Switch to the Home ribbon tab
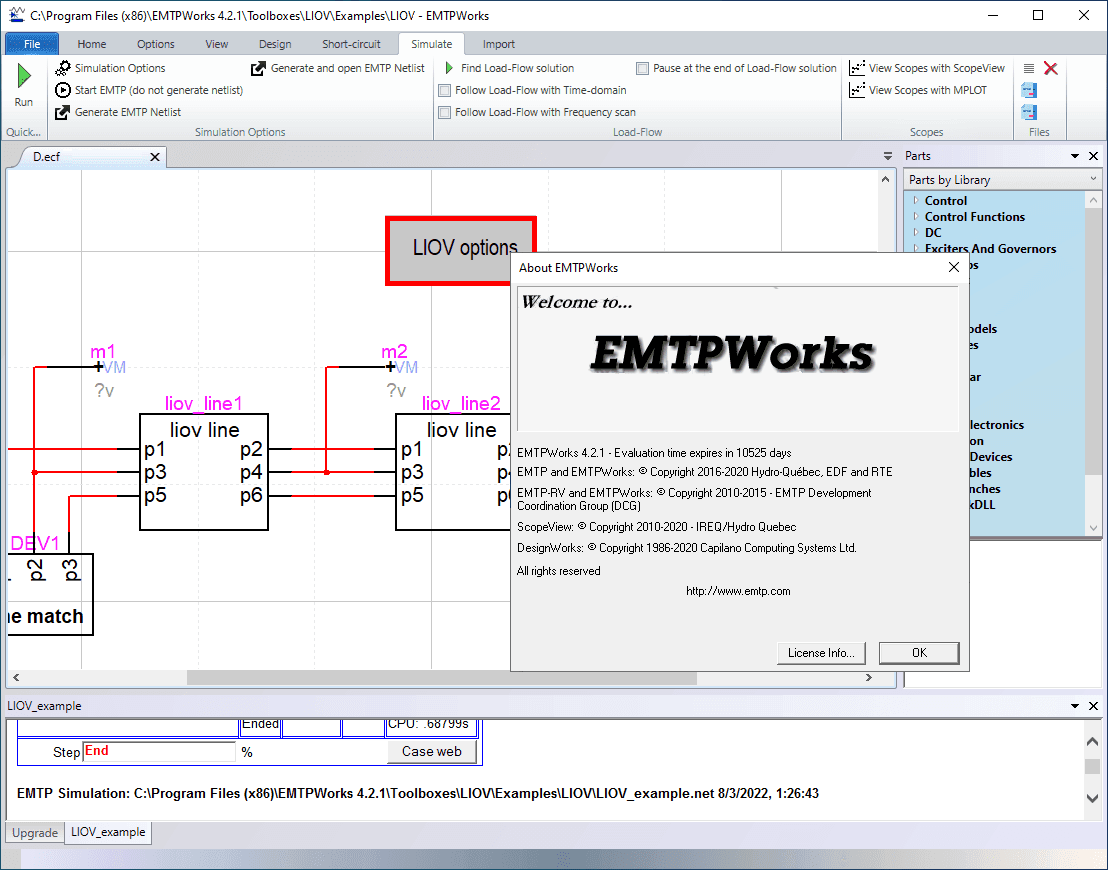The height and width of the screenshot is (870, 1108). click(x=92, y=44)
